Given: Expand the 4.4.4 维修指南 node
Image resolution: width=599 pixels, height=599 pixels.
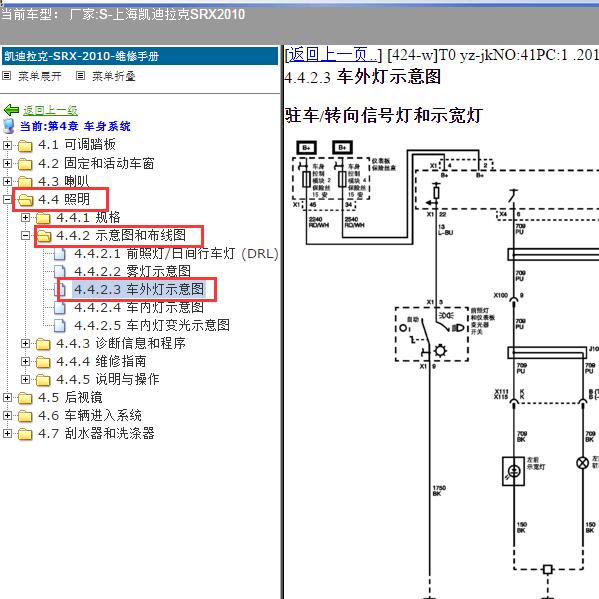Looking at the screenshot, I should [x=25, y=361].
